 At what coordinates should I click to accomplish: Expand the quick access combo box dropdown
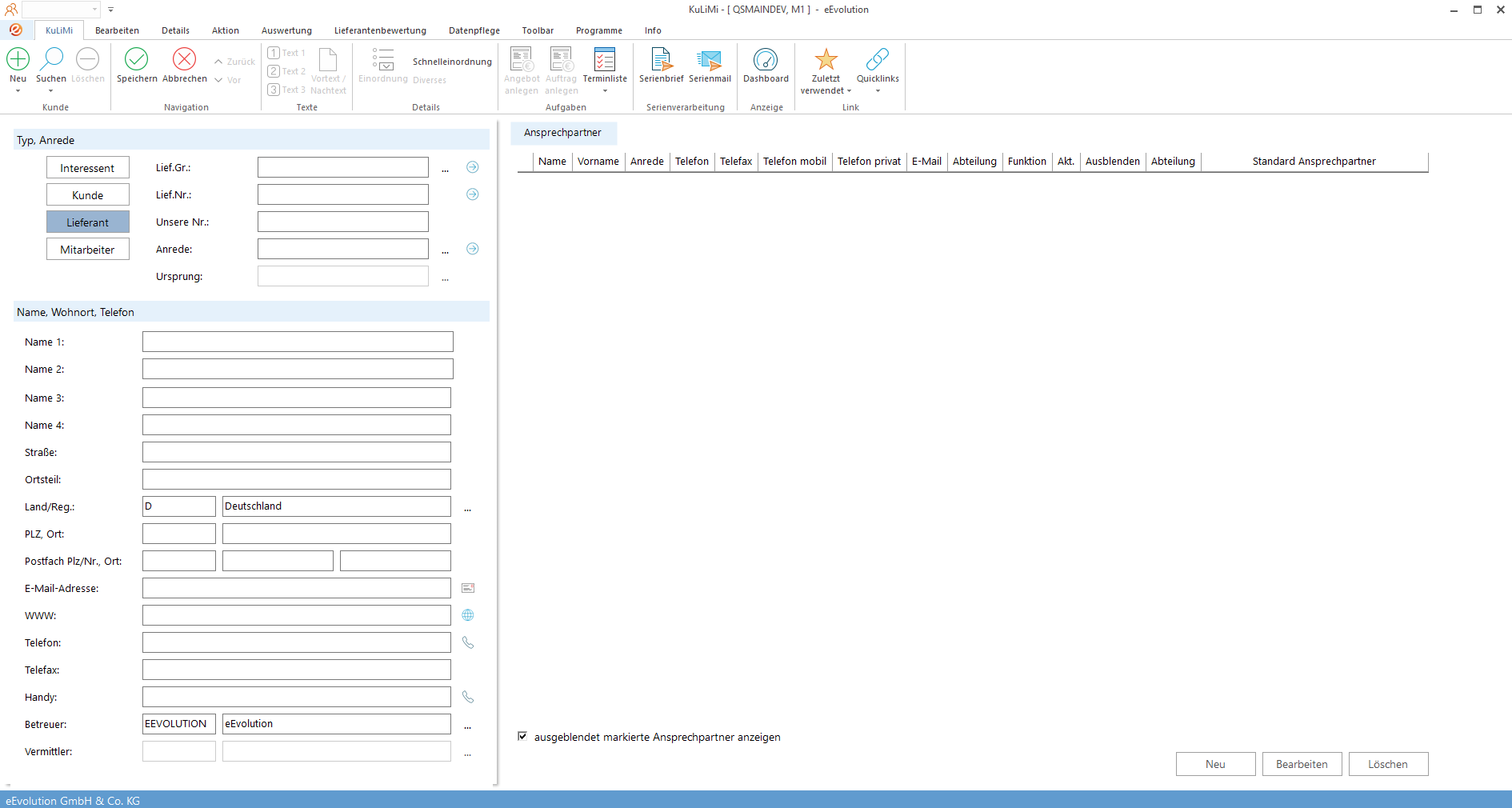[x=94, y=10]
